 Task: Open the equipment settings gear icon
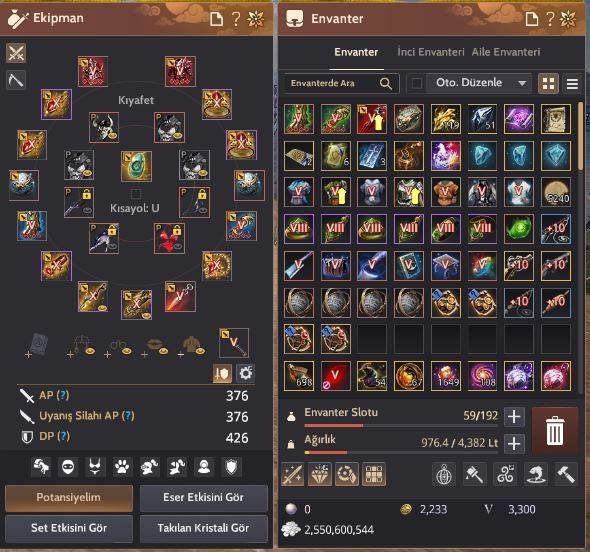(x=246, y=373)
